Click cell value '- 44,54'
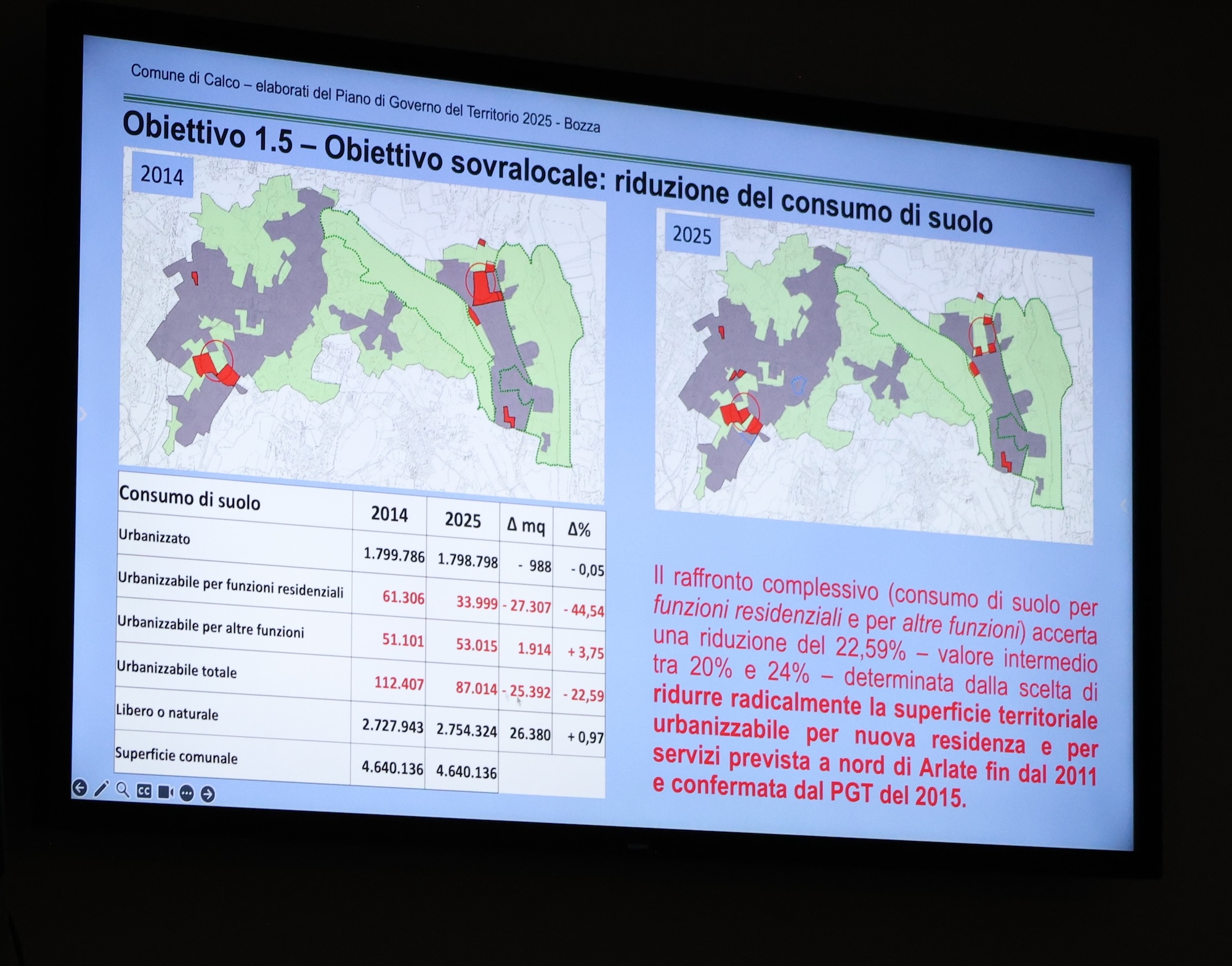 click(x=584, y=611)
